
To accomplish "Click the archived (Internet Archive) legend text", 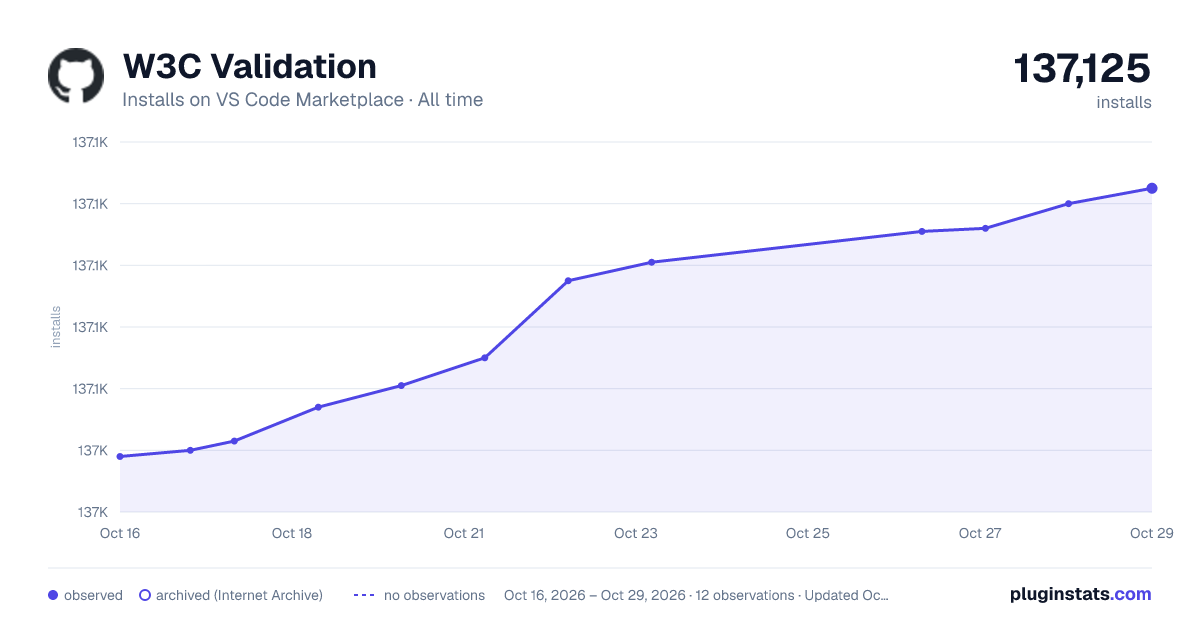I will click(x=239, y=595).
